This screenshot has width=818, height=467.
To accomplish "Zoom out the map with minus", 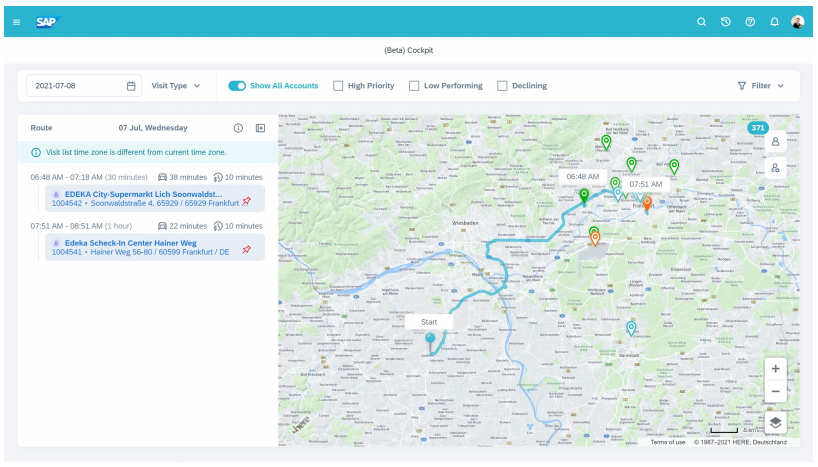I will point(775,391).
